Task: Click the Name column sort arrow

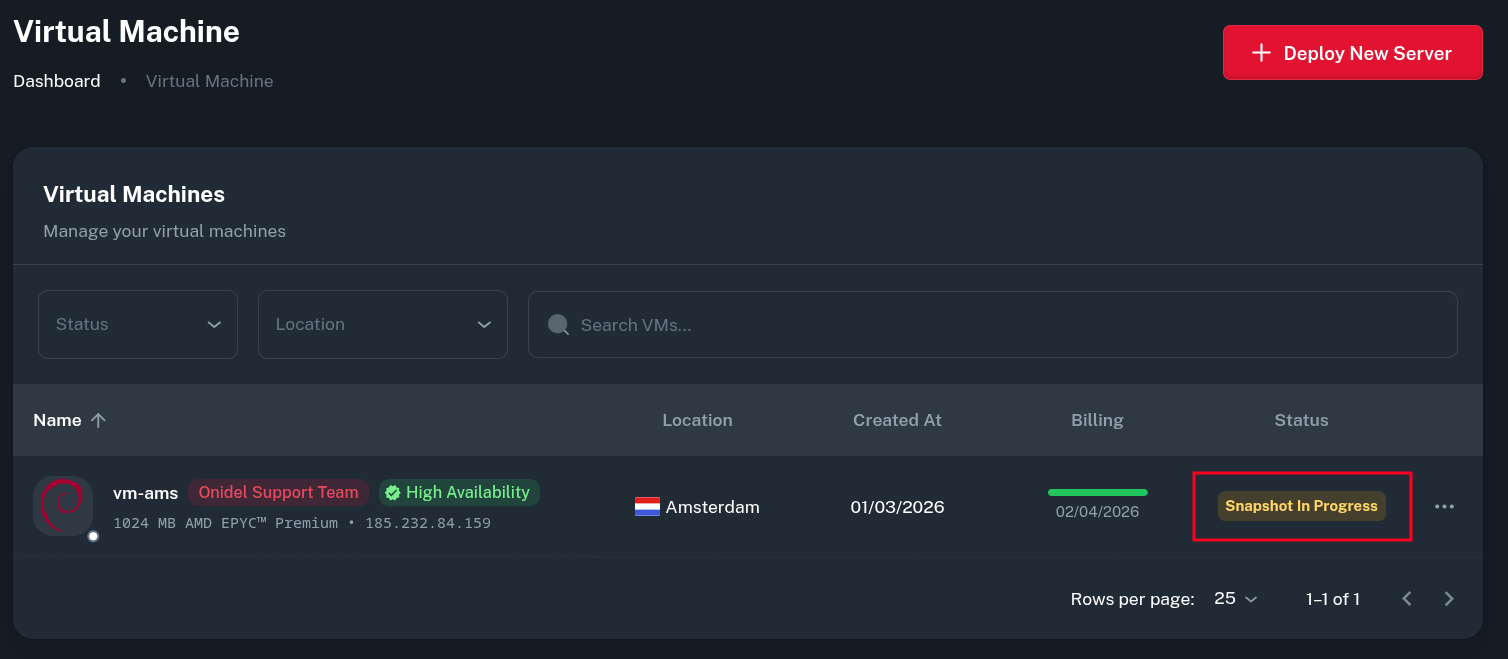Action: tap(98, 421)
